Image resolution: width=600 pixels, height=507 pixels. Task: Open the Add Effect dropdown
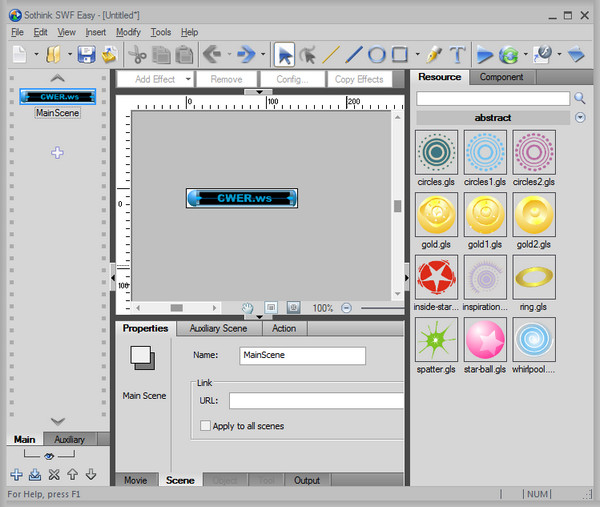tap(155, 79)
